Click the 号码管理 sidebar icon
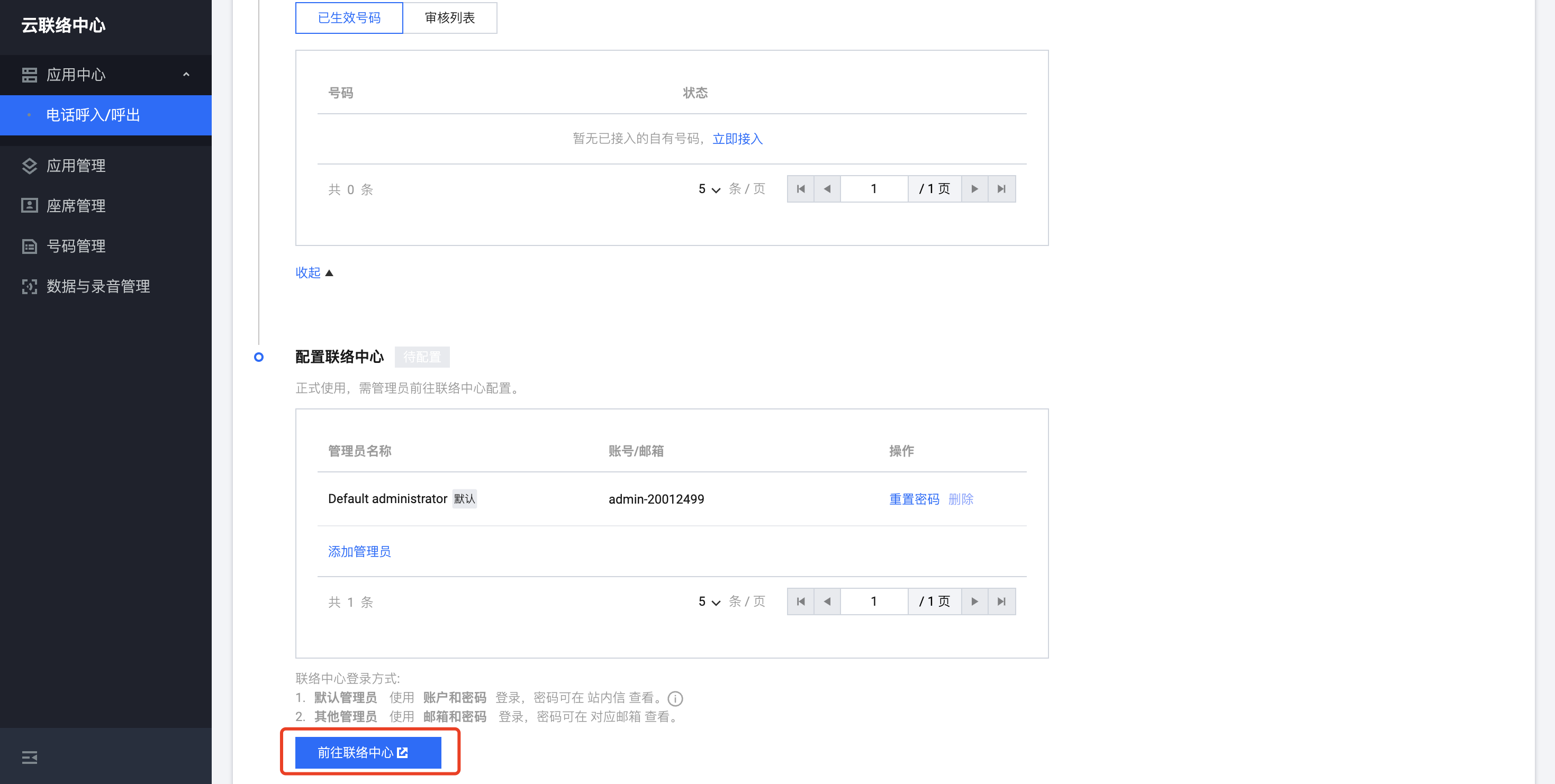Screen dimensions: 1555x784 (x=29, y=246)
